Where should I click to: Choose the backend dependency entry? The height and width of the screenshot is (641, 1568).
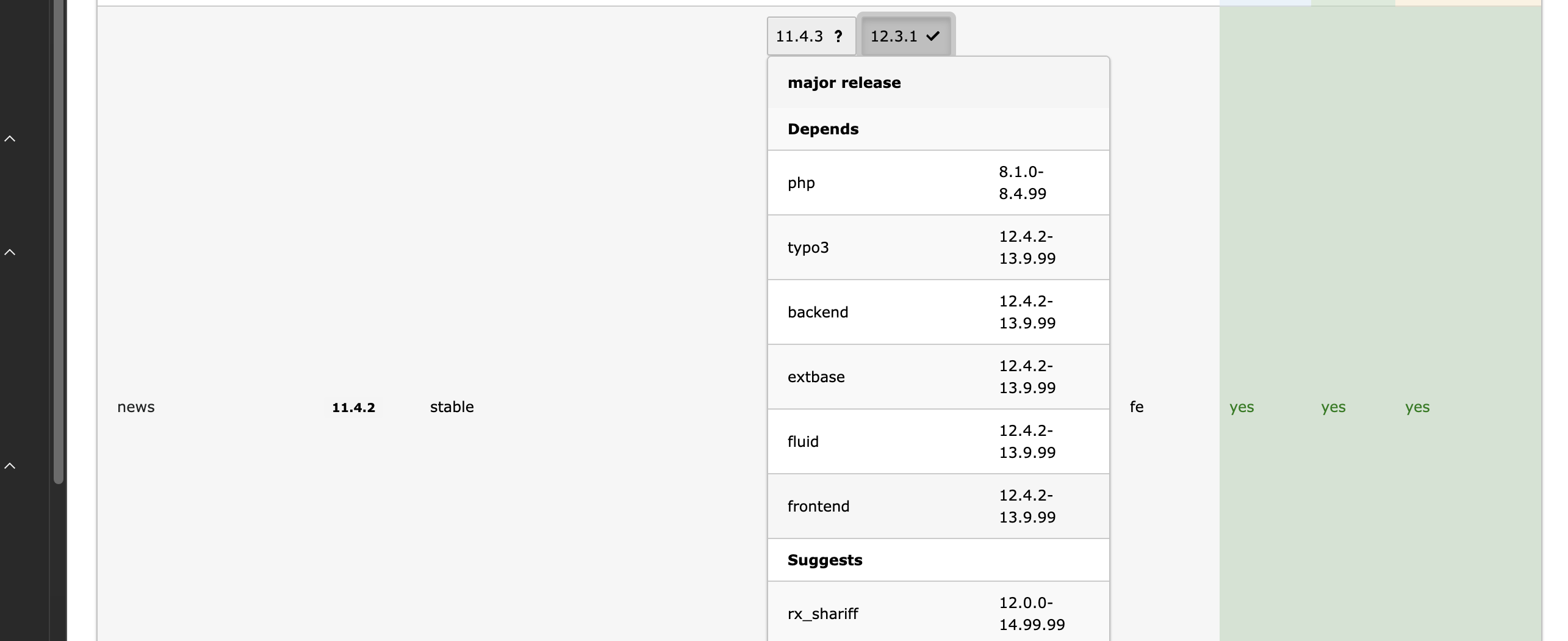tap(938, 313)
